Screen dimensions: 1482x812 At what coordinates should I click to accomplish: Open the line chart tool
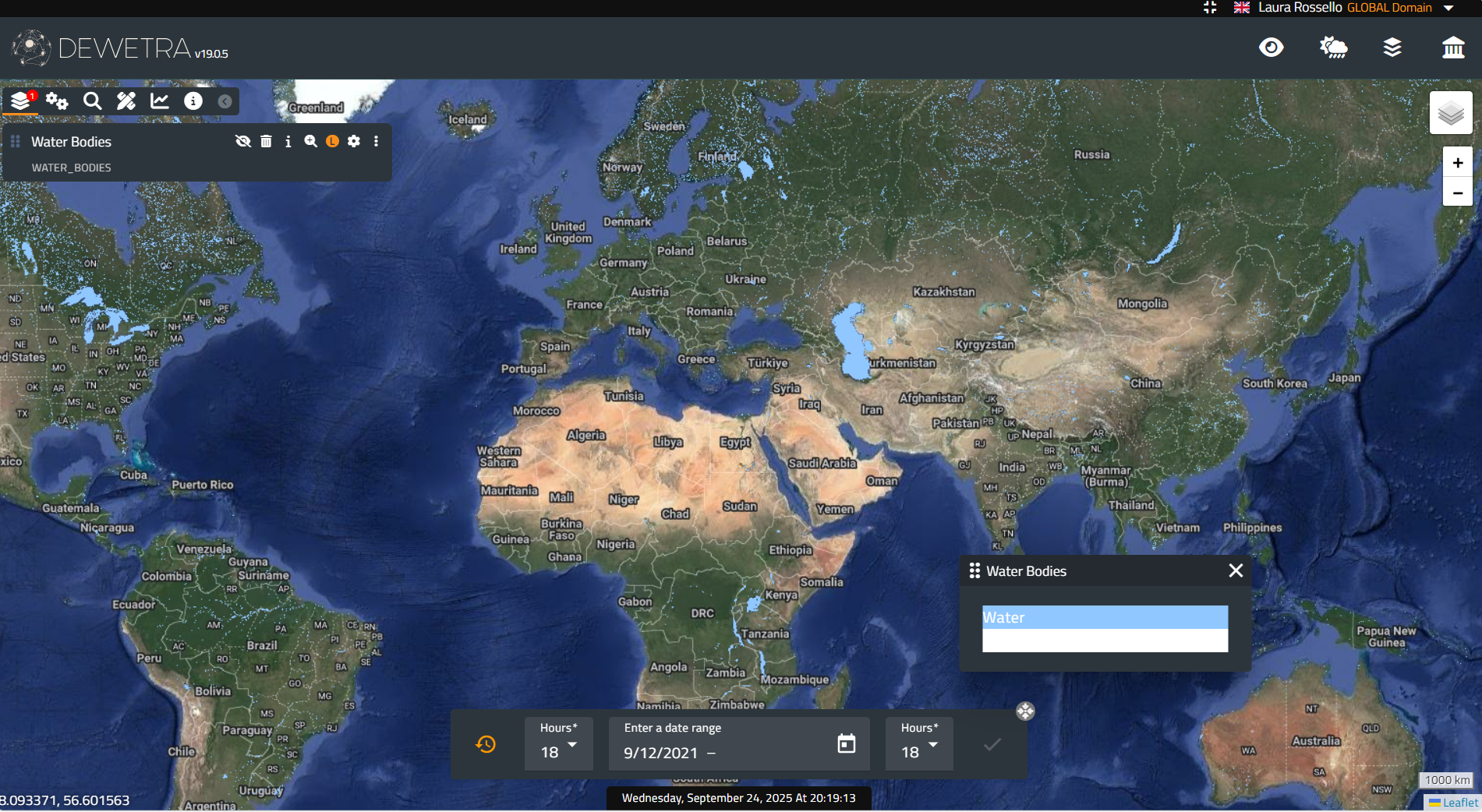coord(160,101)
